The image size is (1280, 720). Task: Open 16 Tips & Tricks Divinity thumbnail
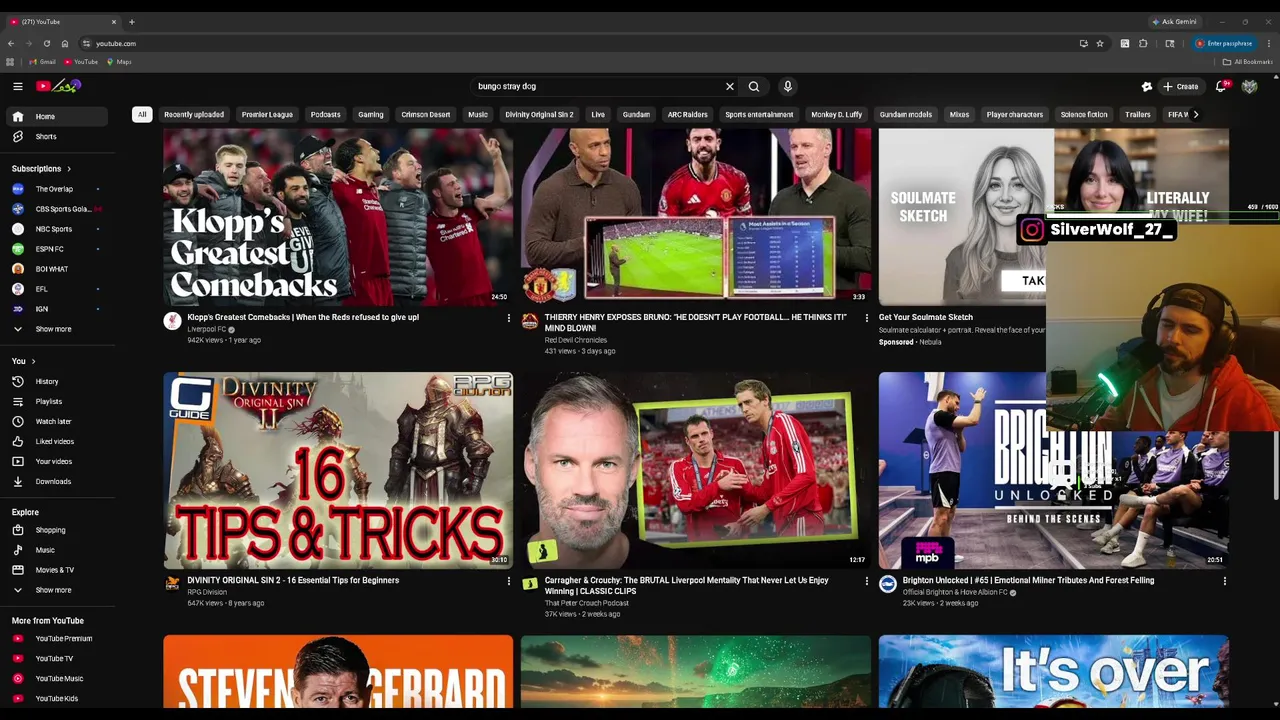(x=338, y=470)
